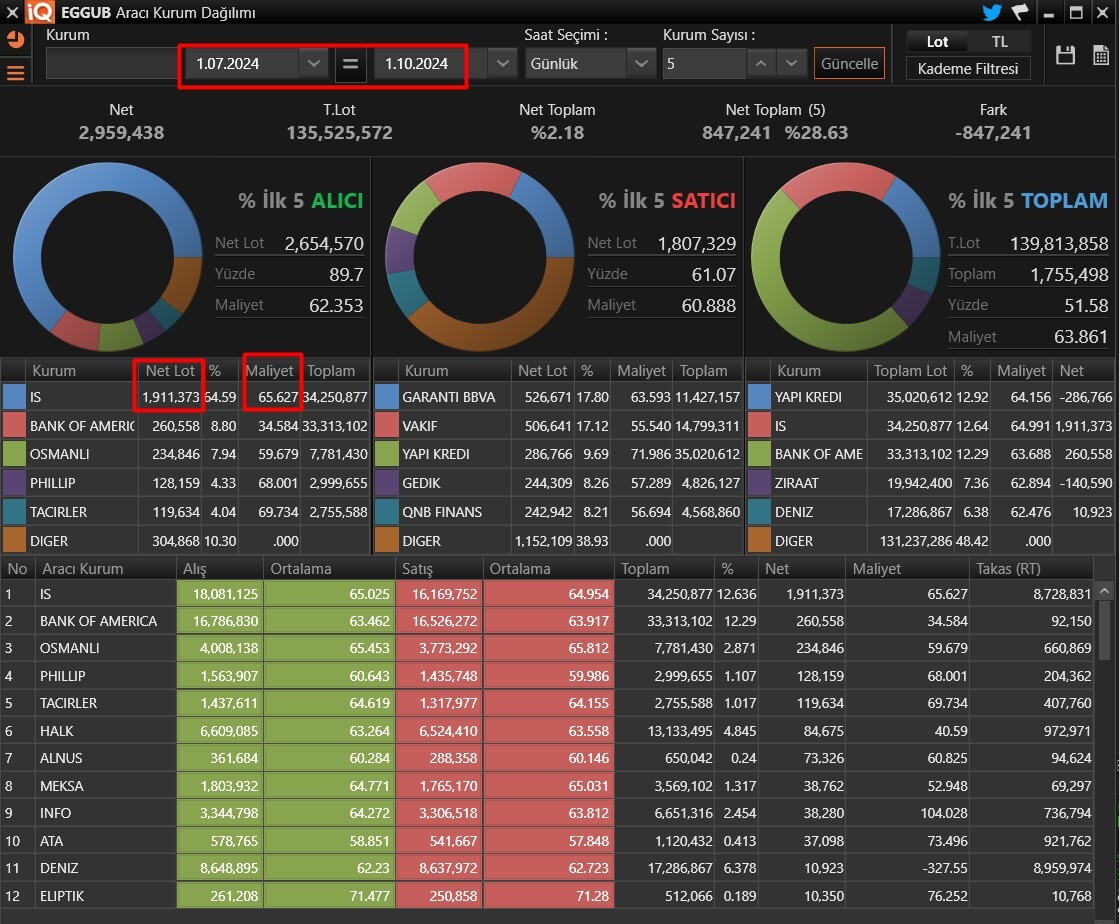Click the equals button between dates
The width and height of the screenshot is (1119, 924).
pyautogui.click(x=350, y=64)
